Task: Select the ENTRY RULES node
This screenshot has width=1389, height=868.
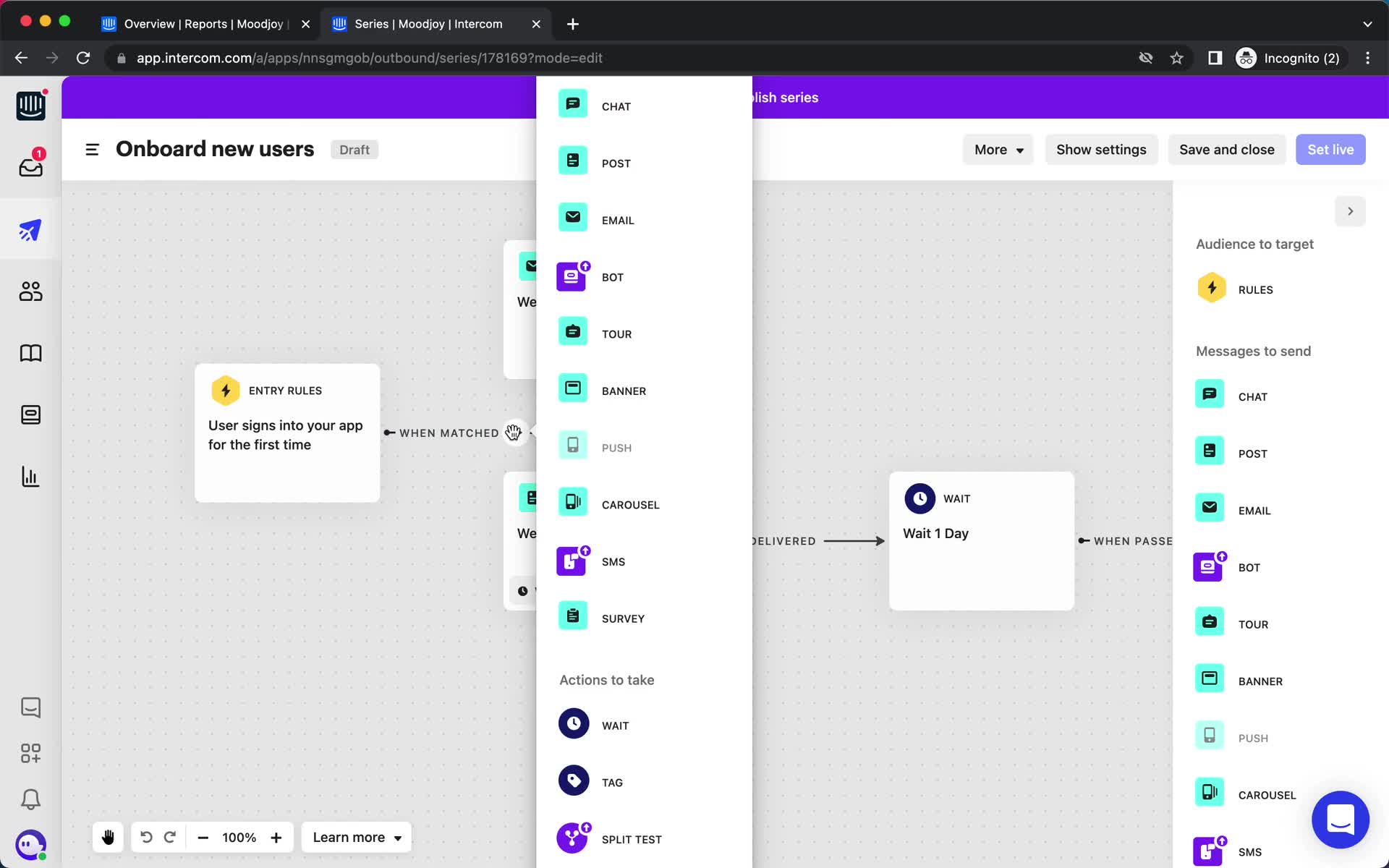Action: (x=287, y=433)
